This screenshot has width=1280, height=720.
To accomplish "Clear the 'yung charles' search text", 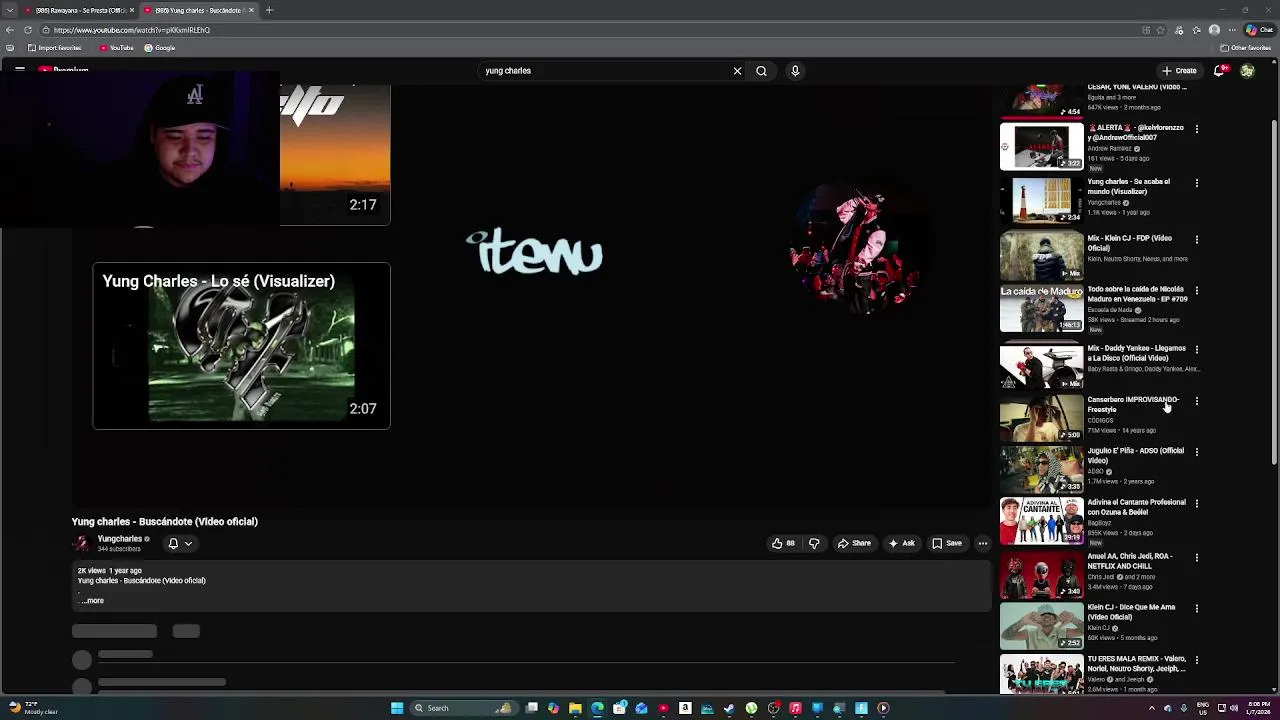I will point(737,71).
